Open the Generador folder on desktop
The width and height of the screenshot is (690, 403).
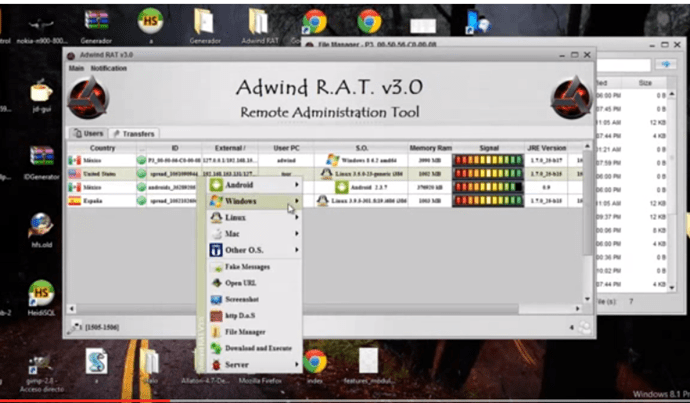tap(204, 22)
